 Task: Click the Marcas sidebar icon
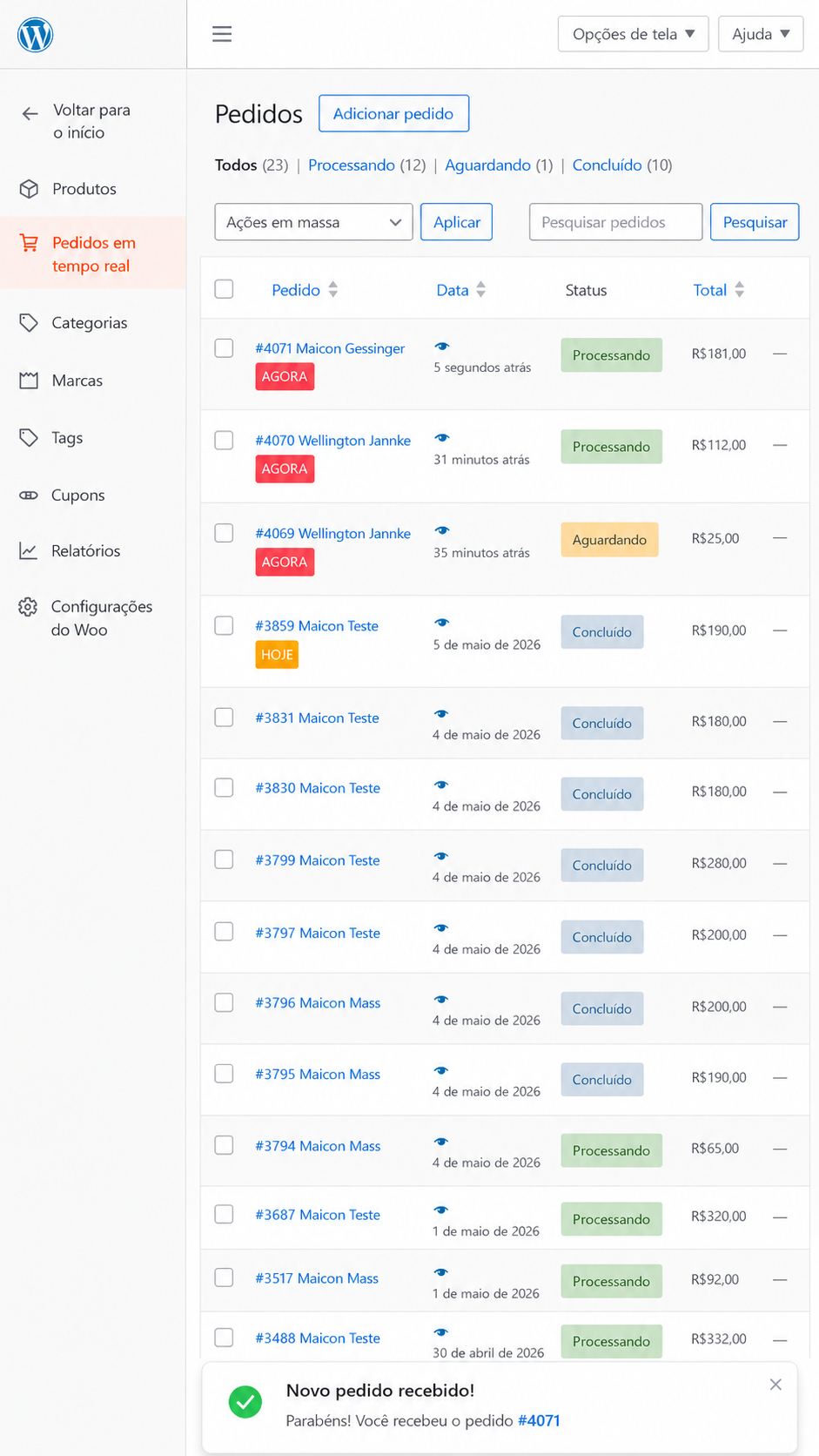click(29, 381)
